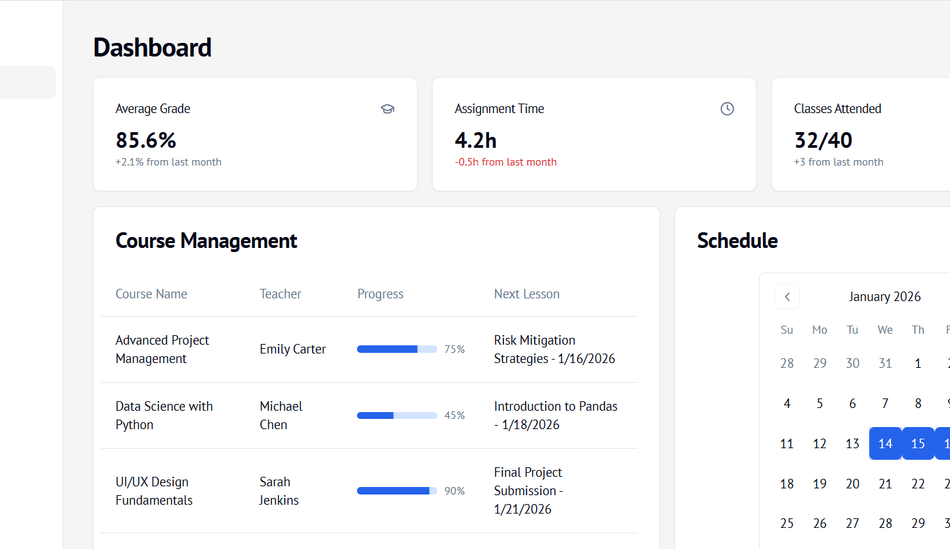Viewport: 950px width, 549px height.
Task: Choose December 31 in the calendar
Action: tap(885, 364)
